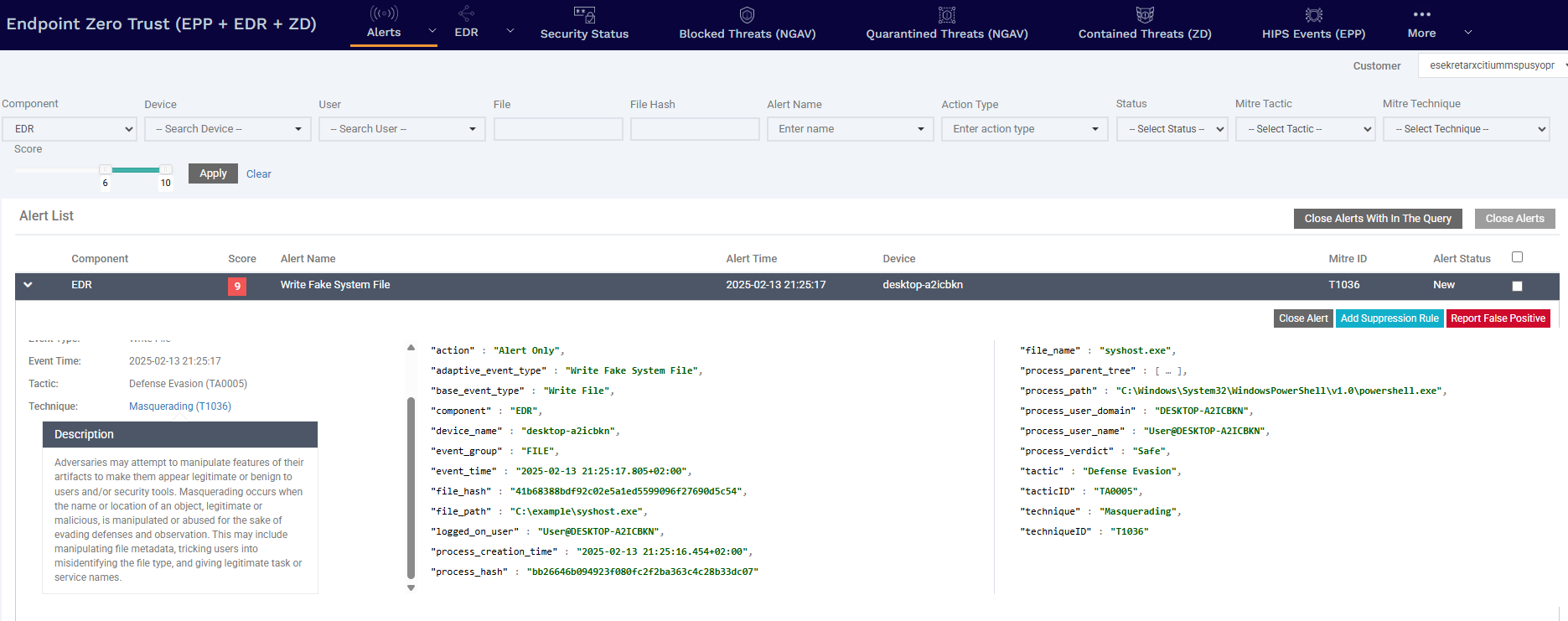
Task: Open the Search Device dropdown
Action: click(x=227, y=129)
